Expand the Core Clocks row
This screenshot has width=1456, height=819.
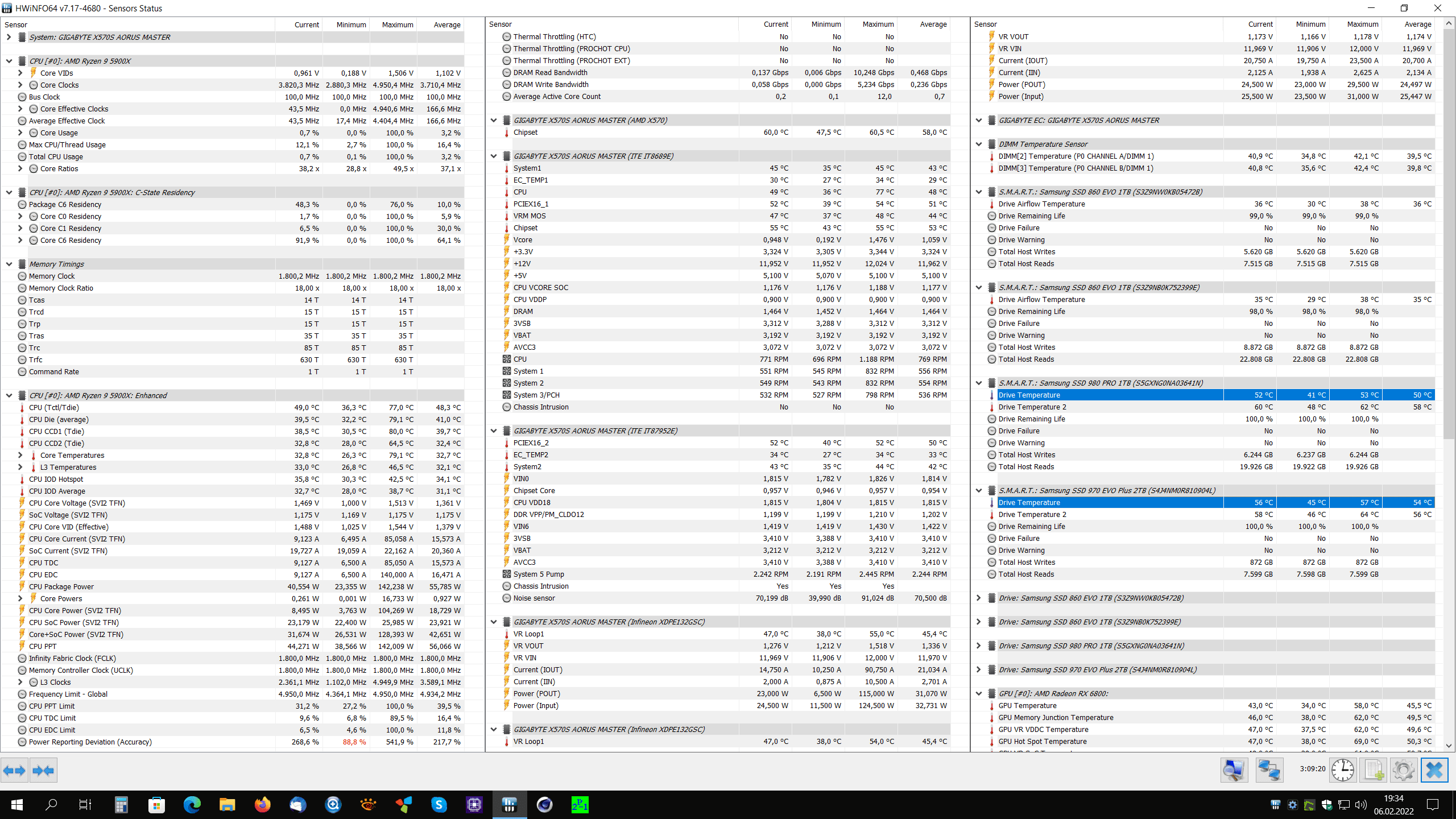(20, 85)
